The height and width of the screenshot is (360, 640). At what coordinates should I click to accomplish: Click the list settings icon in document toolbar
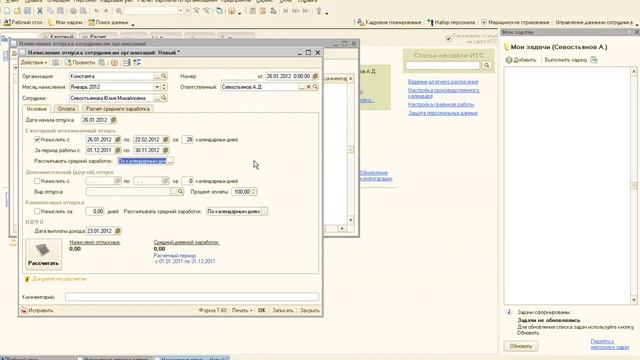click(x=127, y=62)
